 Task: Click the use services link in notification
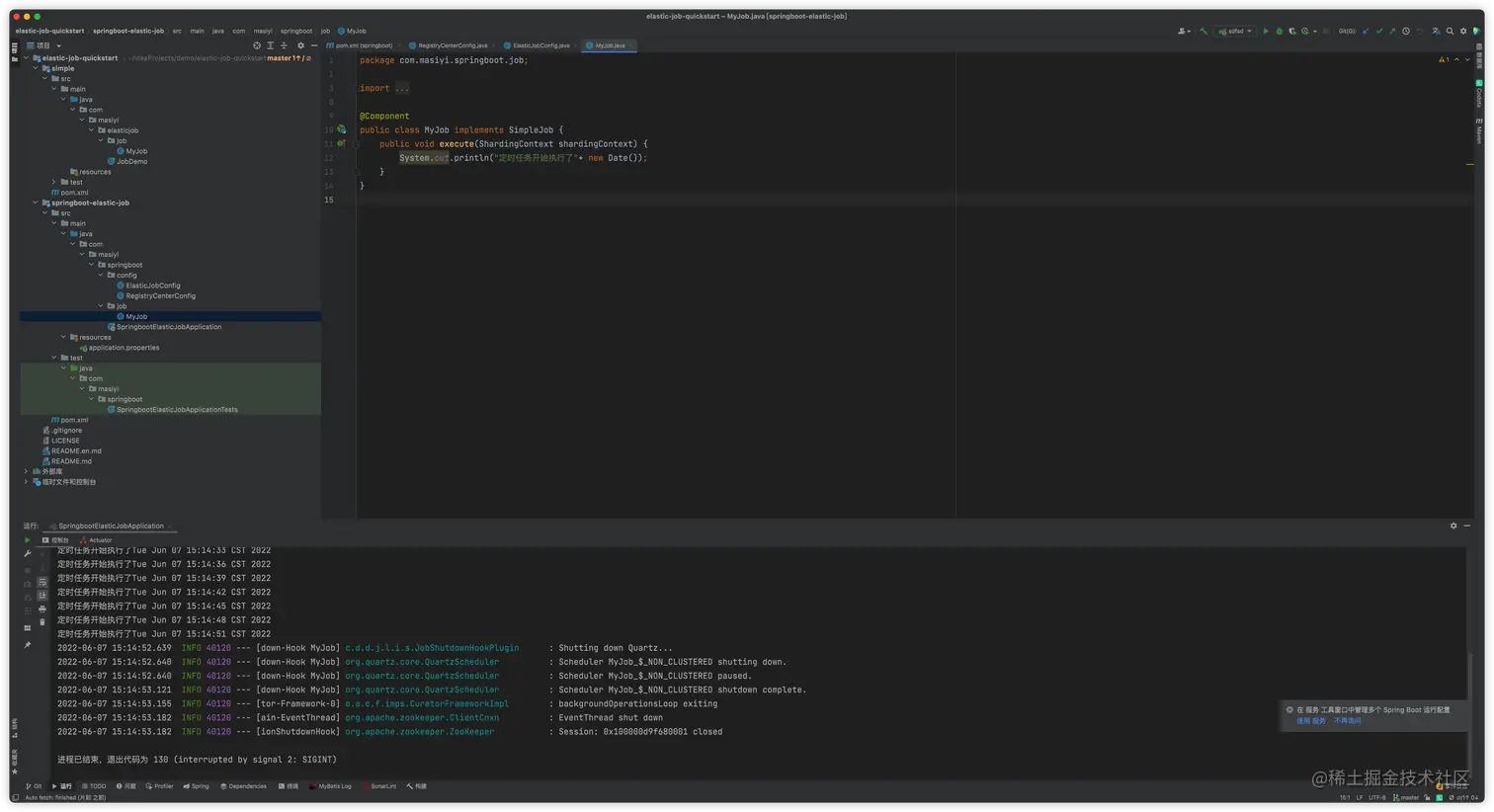point(1311,721)
